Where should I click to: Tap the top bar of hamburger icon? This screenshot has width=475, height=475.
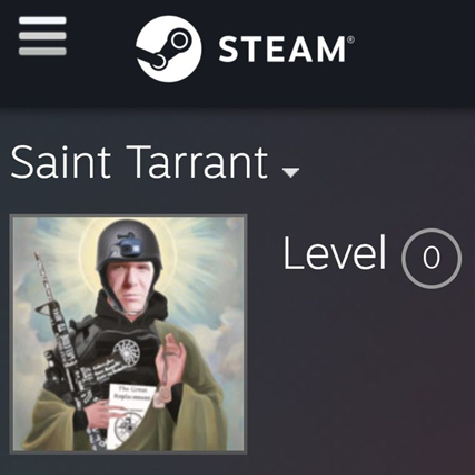point(43,20)
